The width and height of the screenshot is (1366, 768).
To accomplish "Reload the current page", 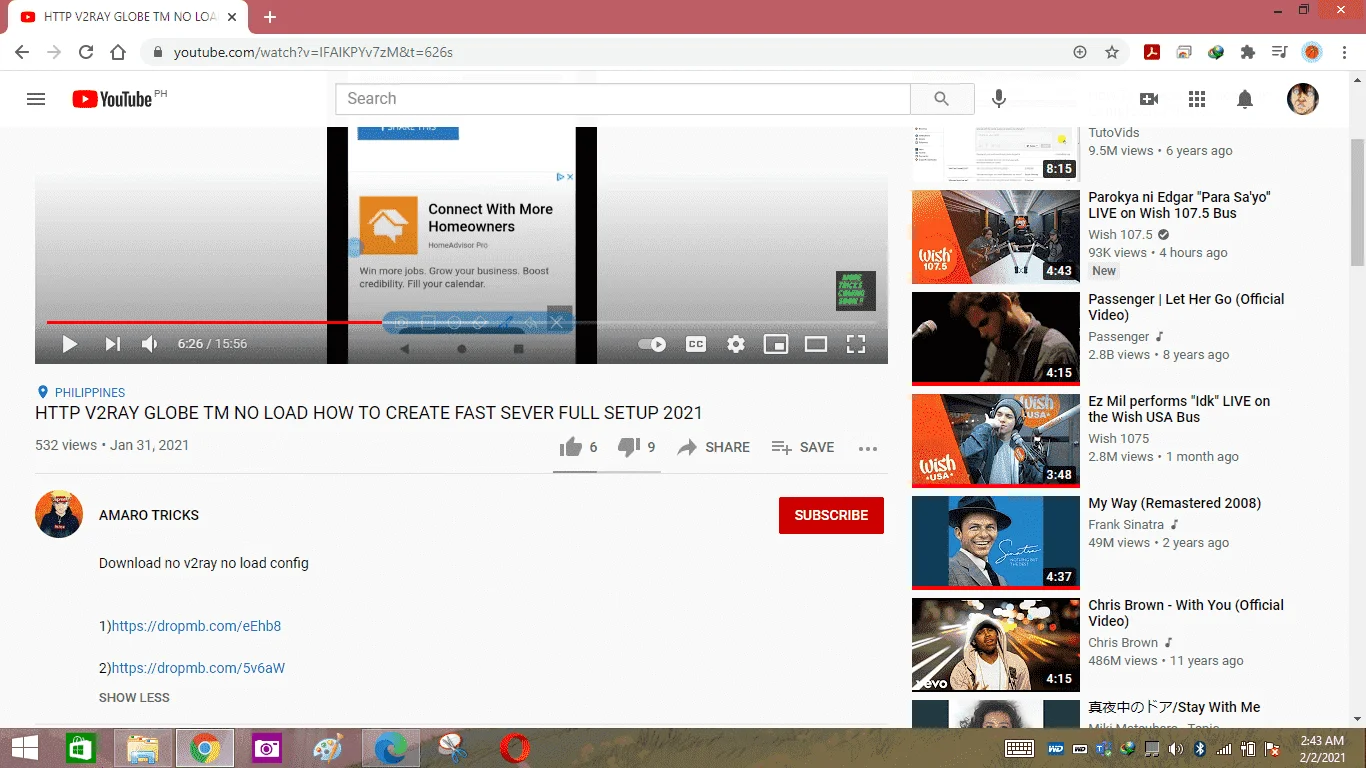I will pyautogui.click(x=86, y=52).
